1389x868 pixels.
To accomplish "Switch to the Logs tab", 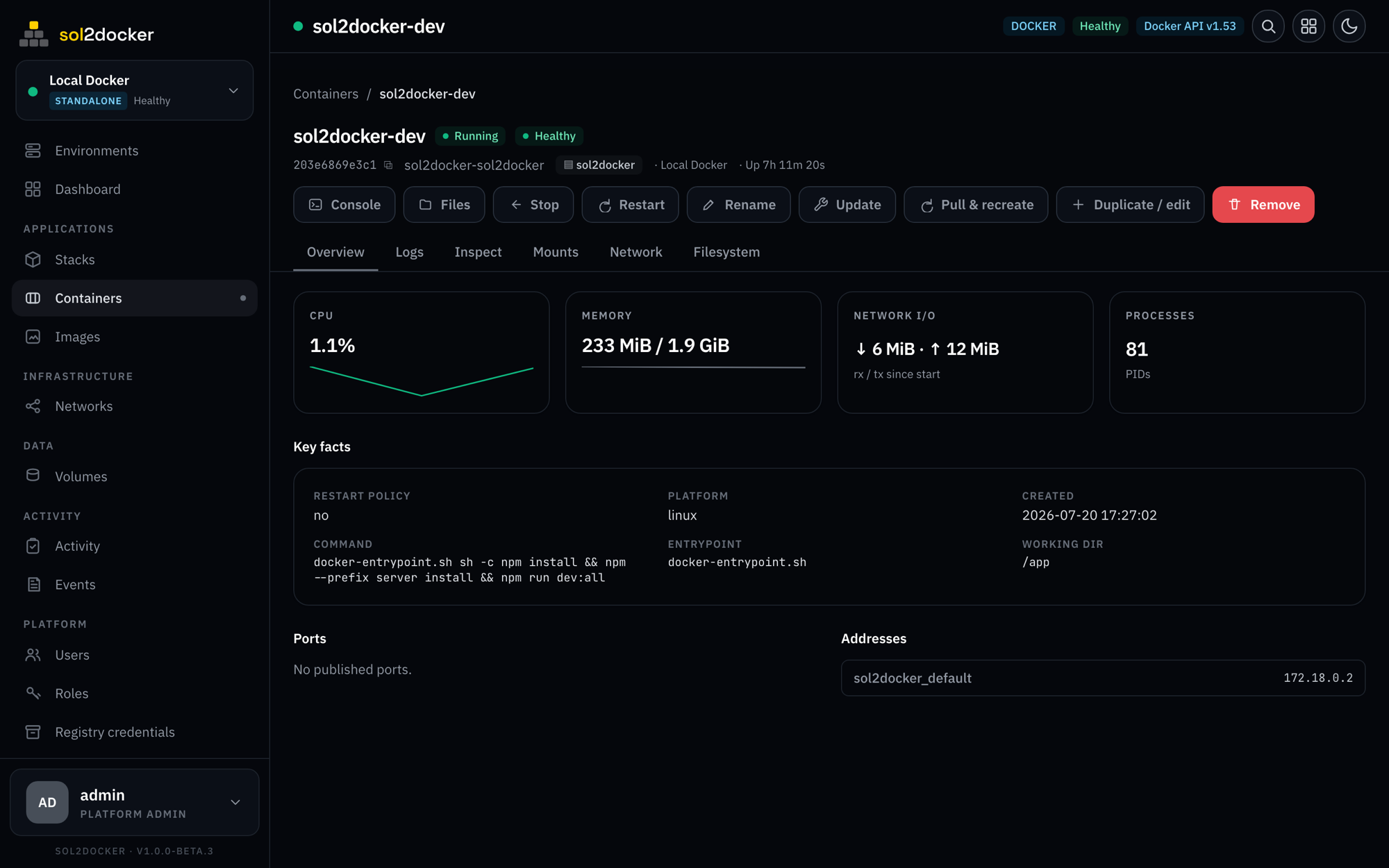I will (x=409, y=252).
